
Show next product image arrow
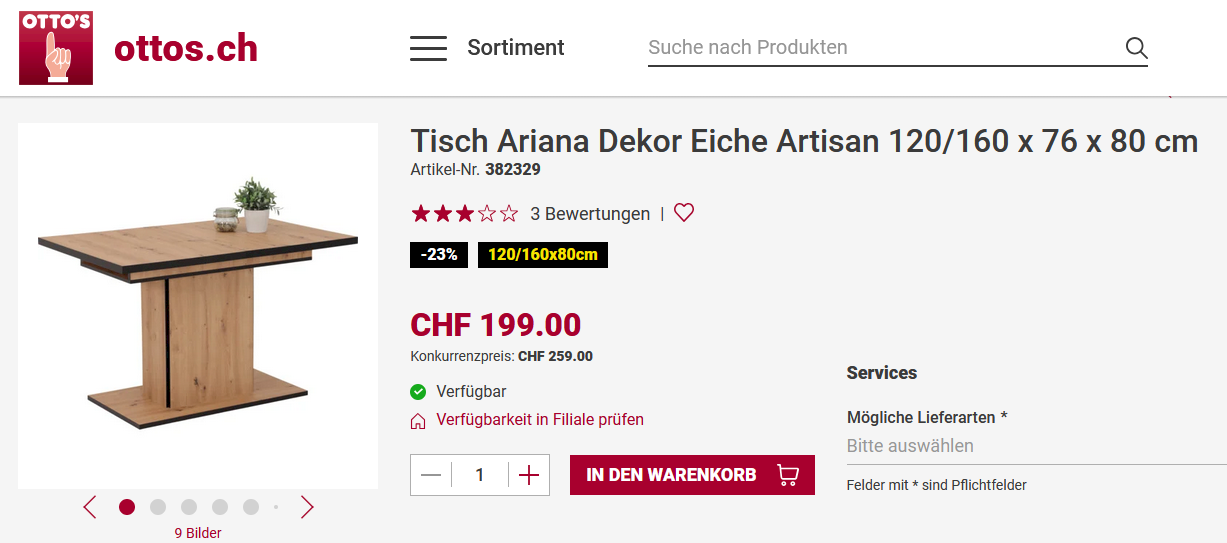(307, 507)
